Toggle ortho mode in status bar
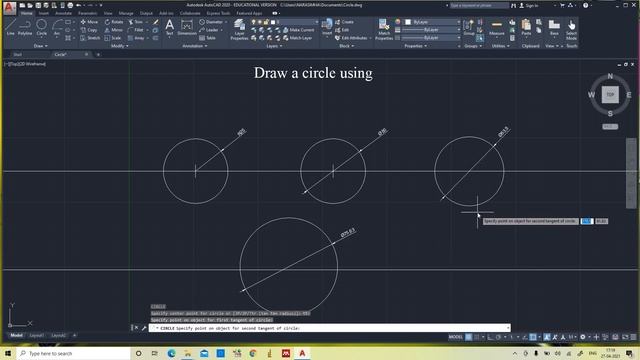This screenshot has width=640, height=360. 490,337
